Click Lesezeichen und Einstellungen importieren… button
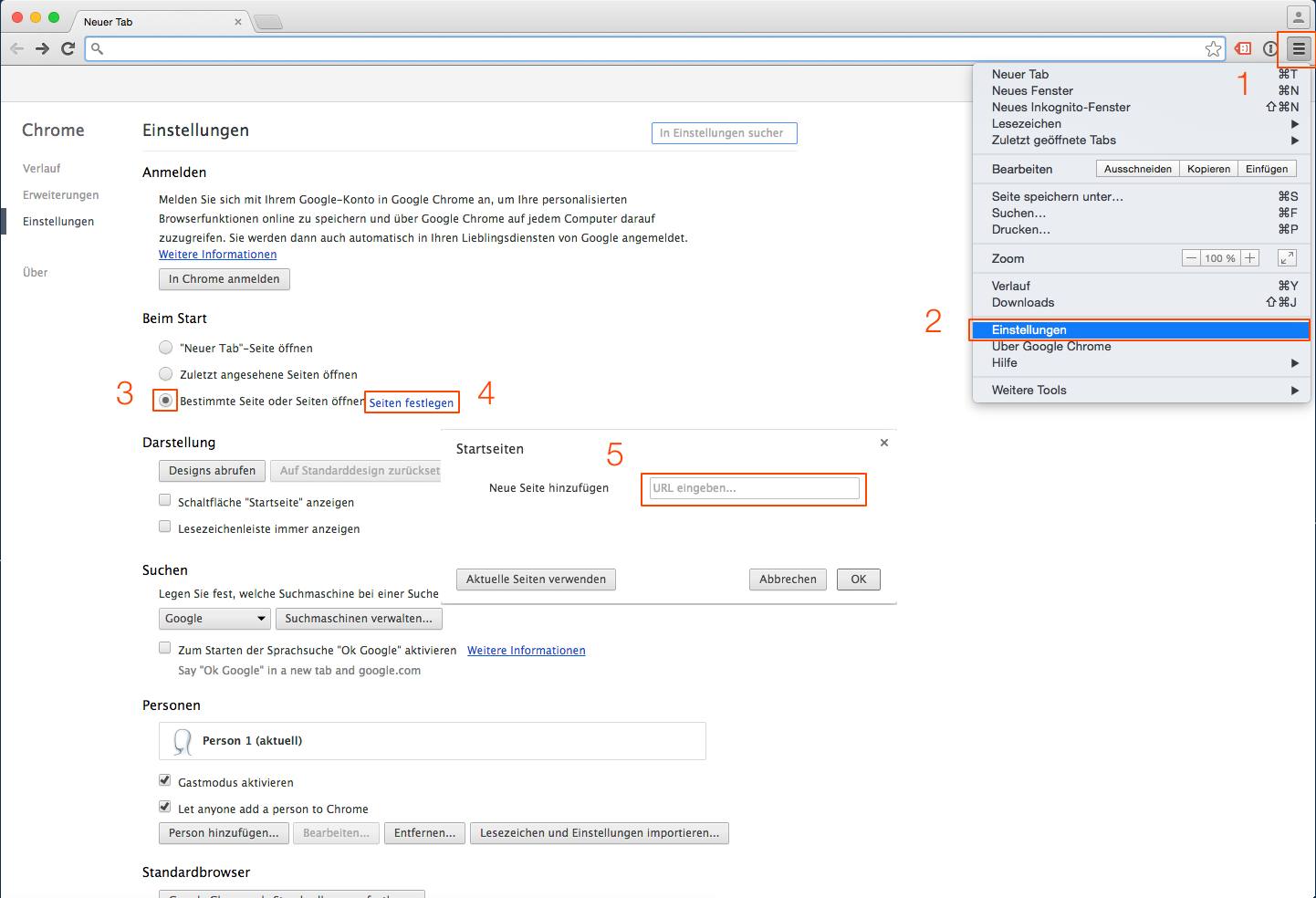The height and width of the screenshot is (898, 1316). tap(600, 833)
